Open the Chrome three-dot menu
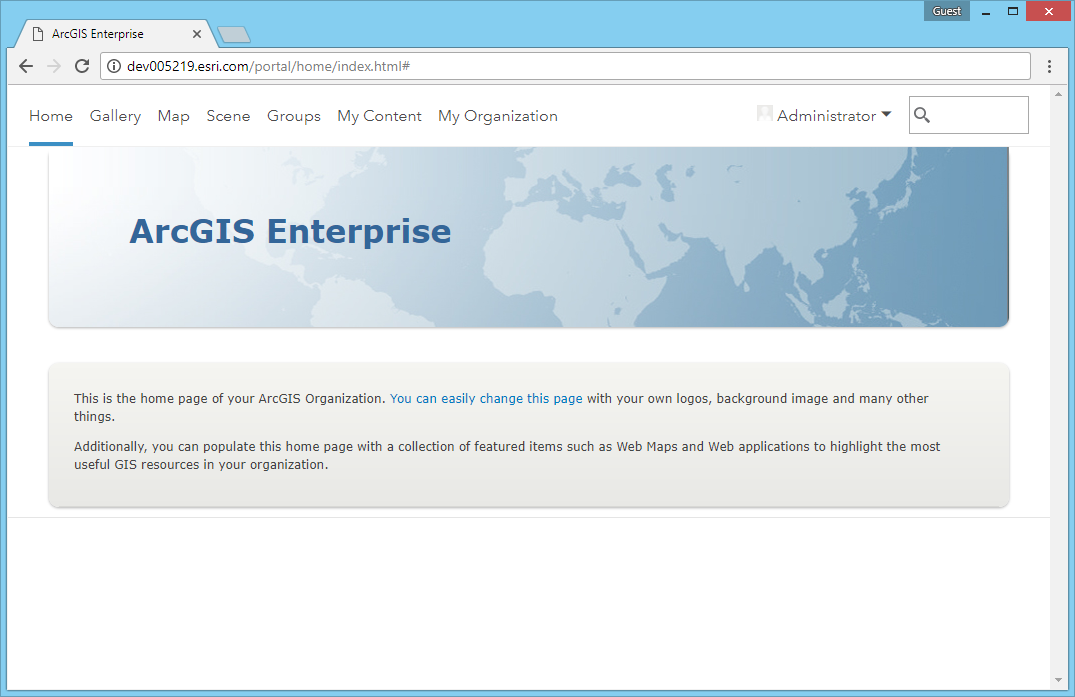1075x697 pixels. (1049, 66)
